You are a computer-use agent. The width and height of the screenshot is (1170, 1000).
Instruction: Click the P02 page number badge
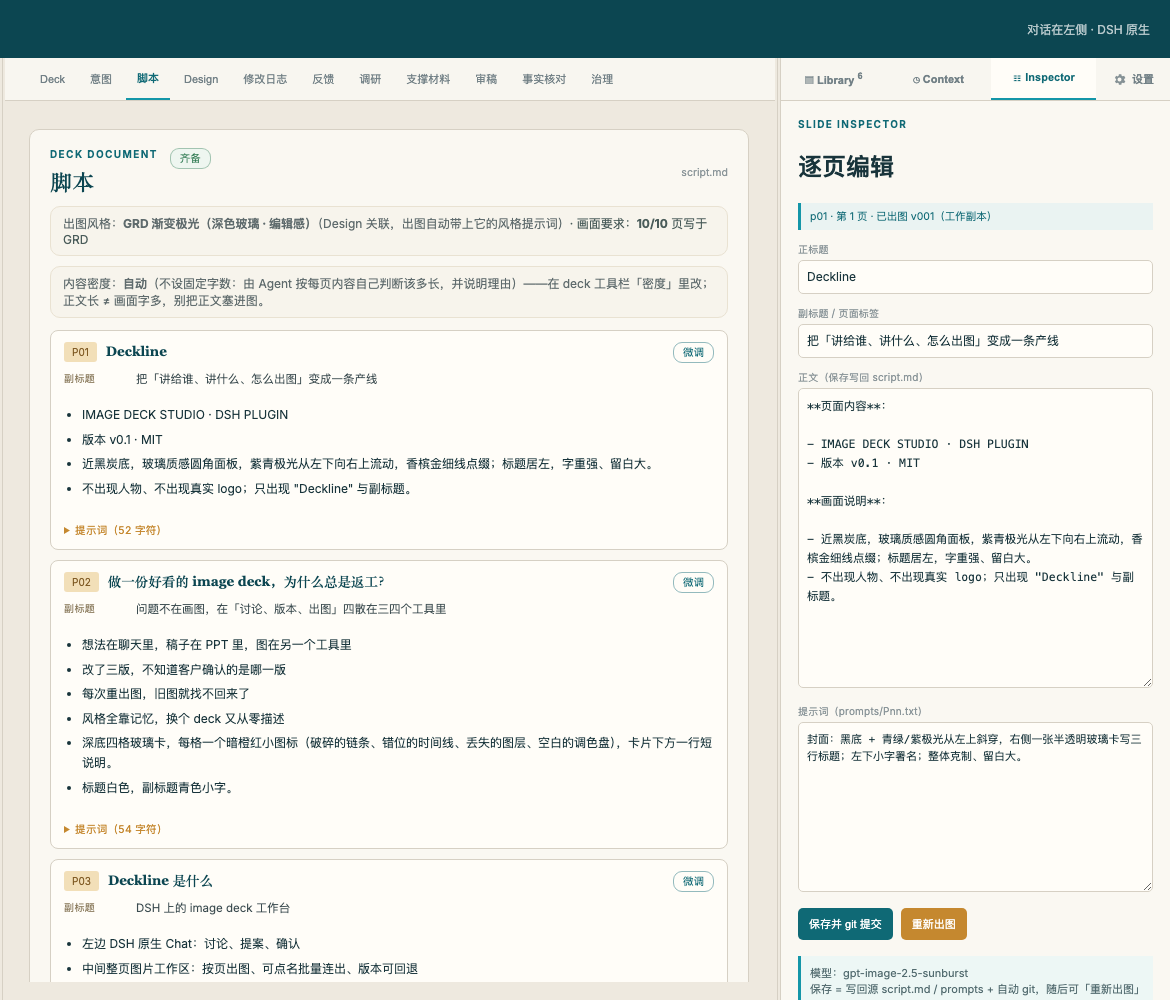click(x=81, y=582)
